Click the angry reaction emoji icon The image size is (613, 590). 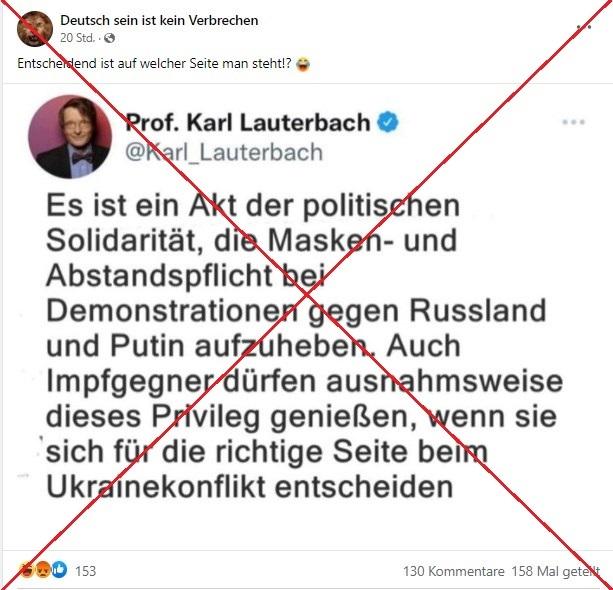tap(43, 570)
